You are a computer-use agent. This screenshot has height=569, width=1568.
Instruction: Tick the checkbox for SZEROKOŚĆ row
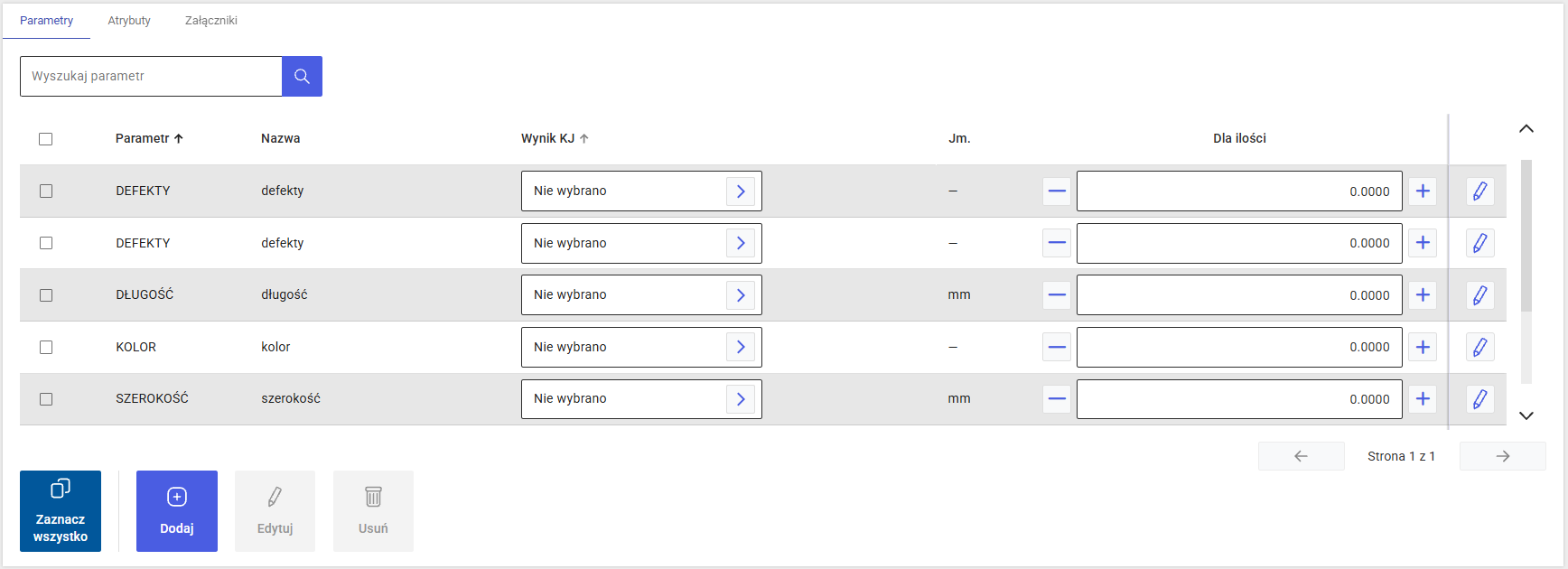[x=46, y=399]
